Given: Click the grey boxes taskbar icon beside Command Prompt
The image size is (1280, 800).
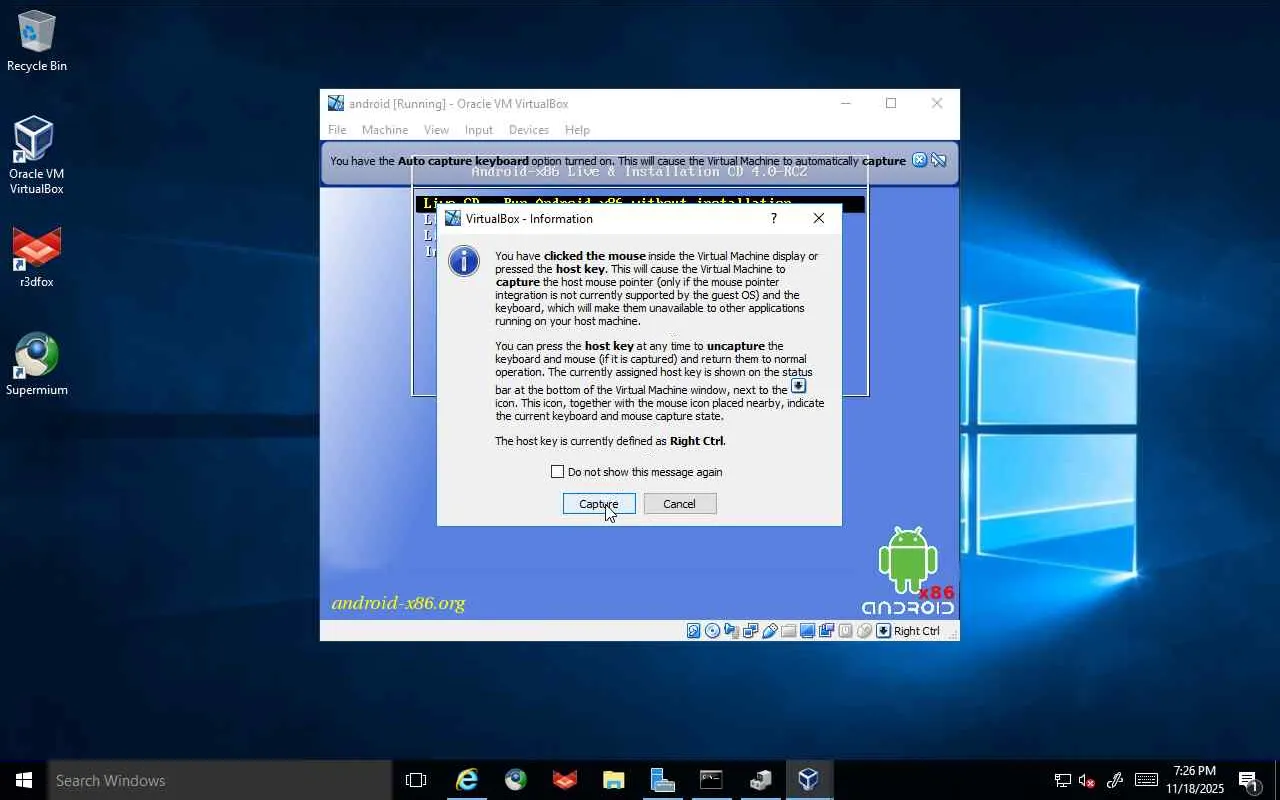Looking at the screenshot, I should click(x=760, y=780).
